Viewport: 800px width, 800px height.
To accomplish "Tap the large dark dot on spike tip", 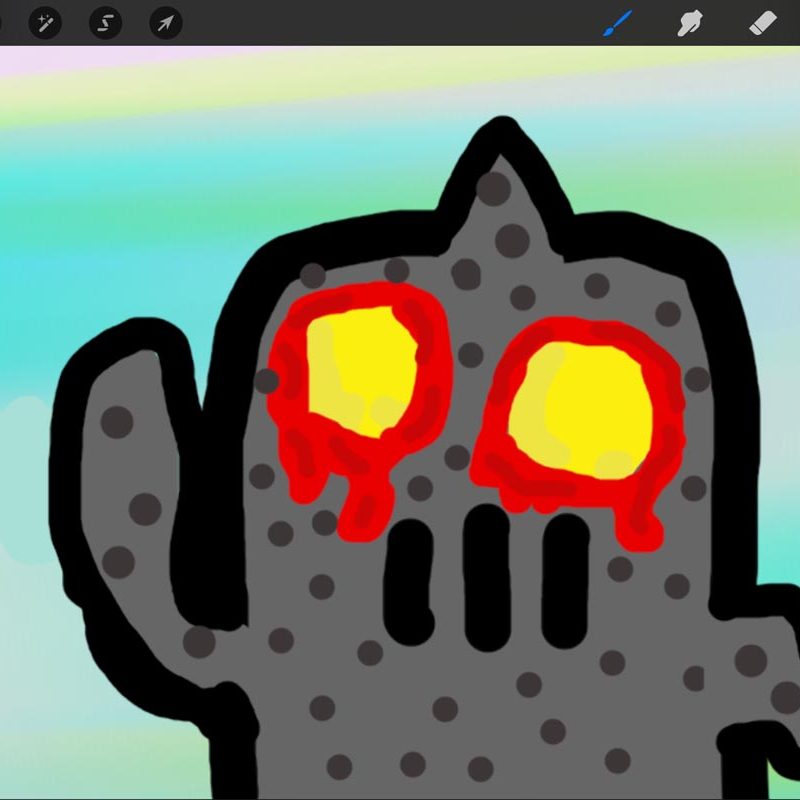I will point(493,187).
